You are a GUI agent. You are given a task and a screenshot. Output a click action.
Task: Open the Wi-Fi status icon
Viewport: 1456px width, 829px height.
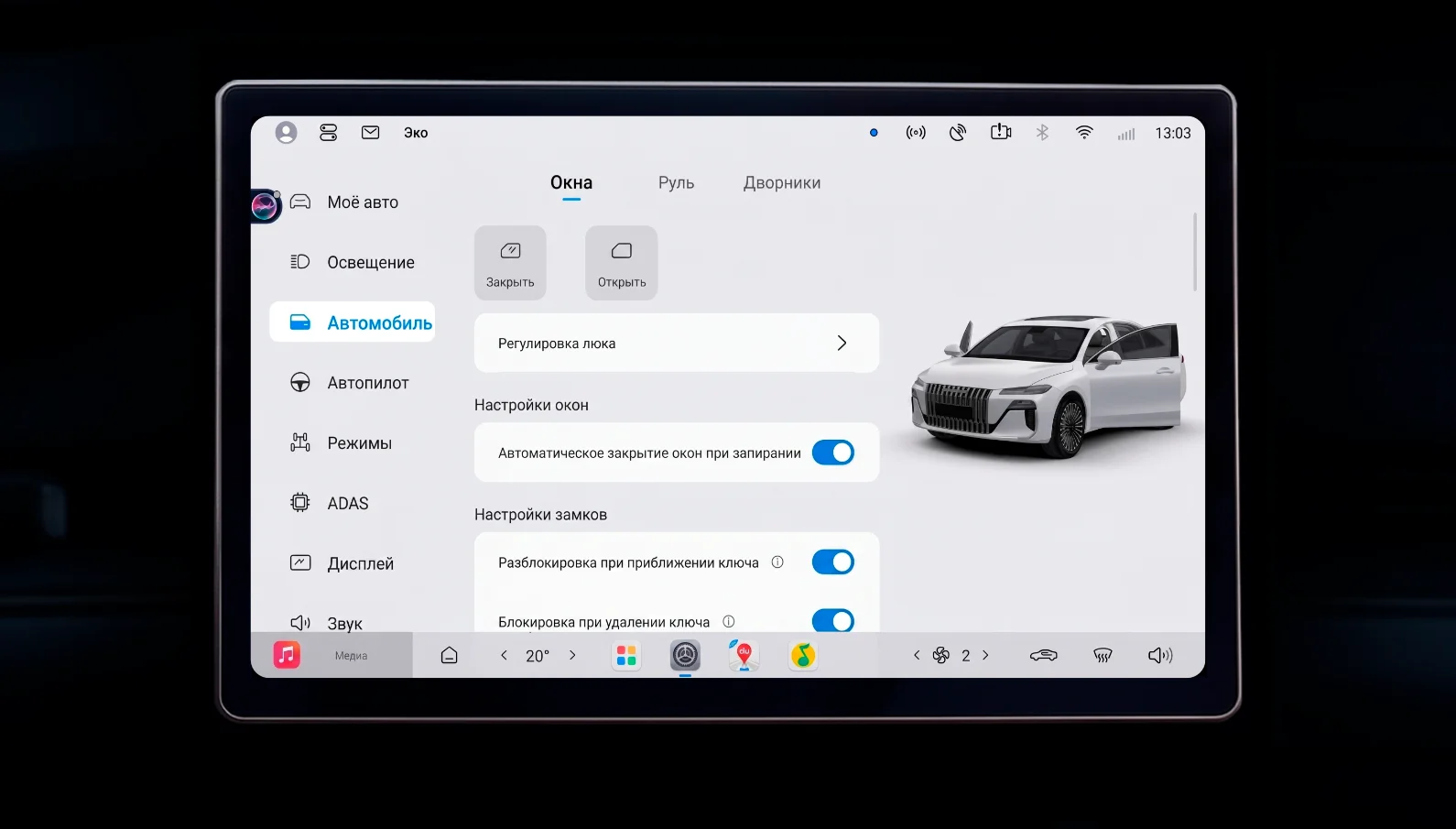coord(1084,133)
